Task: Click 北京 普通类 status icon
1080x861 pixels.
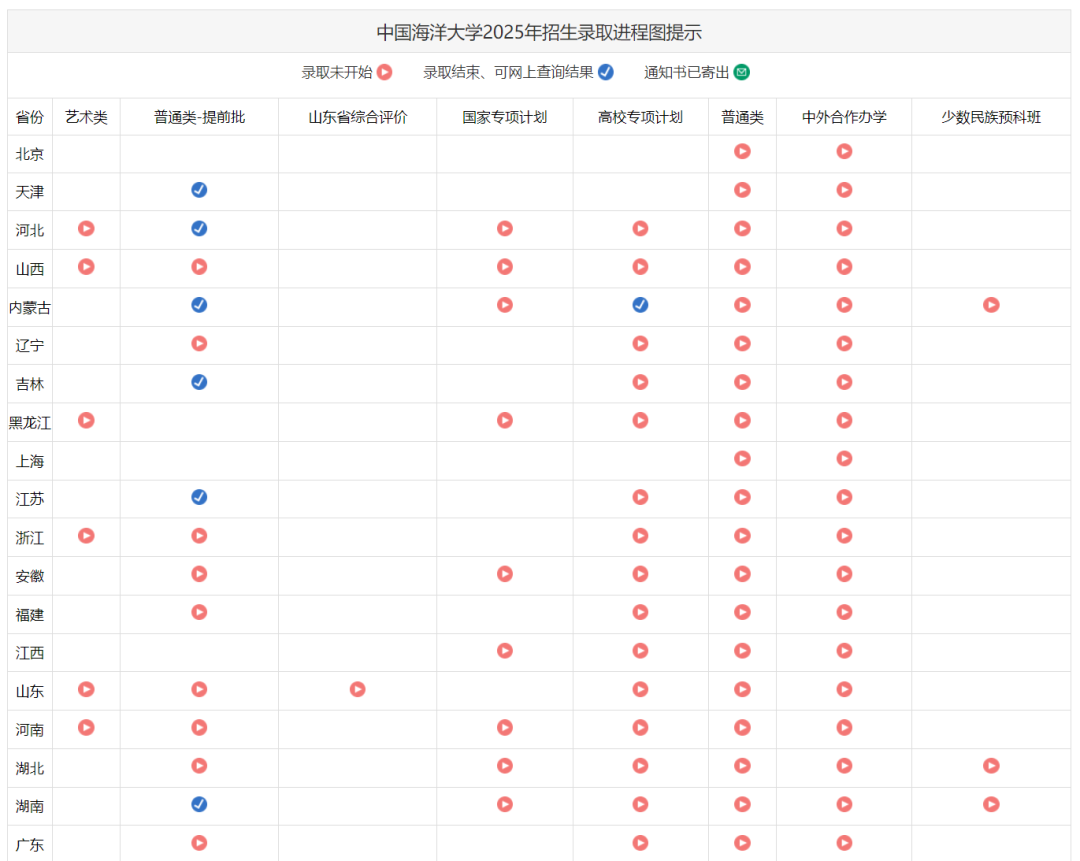Action: coord(742,152)
